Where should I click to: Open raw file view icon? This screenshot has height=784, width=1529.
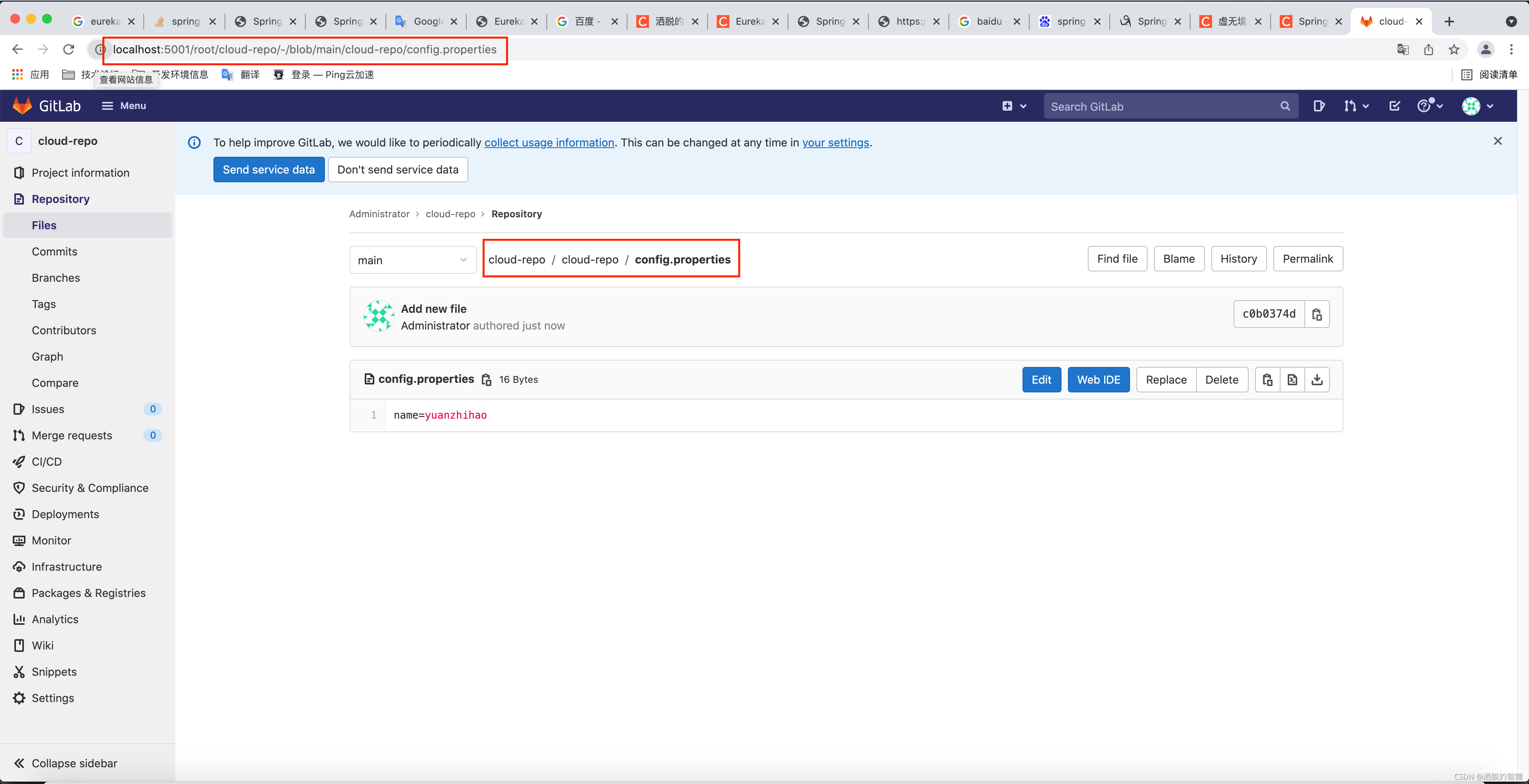pos(1292,380)
